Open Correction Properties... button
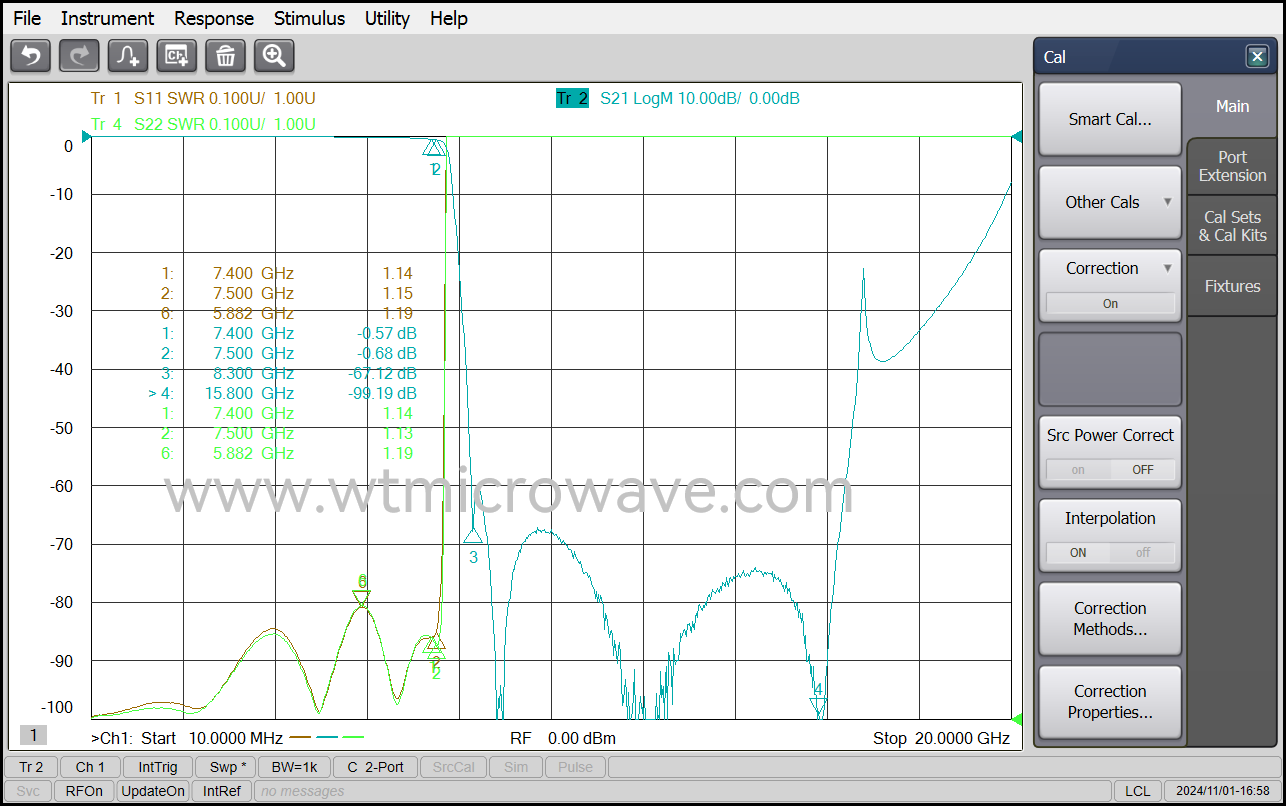 [x=1110, y=702]
